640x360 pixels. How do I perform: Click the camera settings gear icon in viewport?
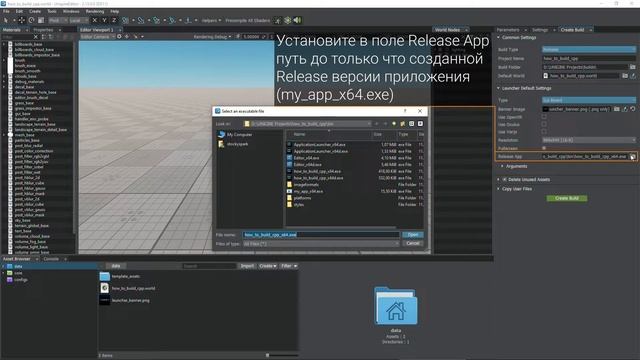pos(119,36)
